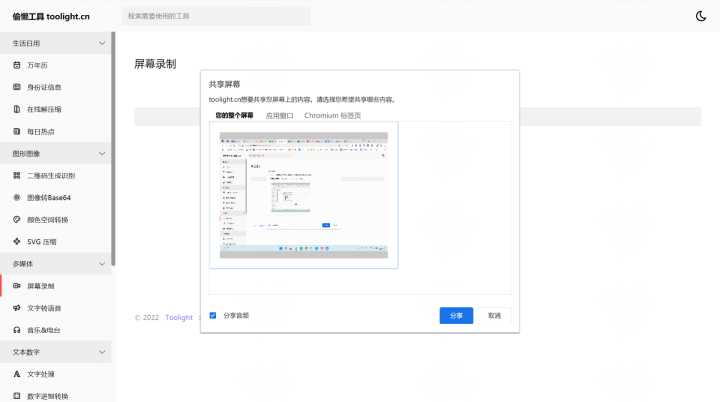Click the ID card icon beside 身份证信息
The height and width of the screenshot is (402, 720).
(17, 87)
